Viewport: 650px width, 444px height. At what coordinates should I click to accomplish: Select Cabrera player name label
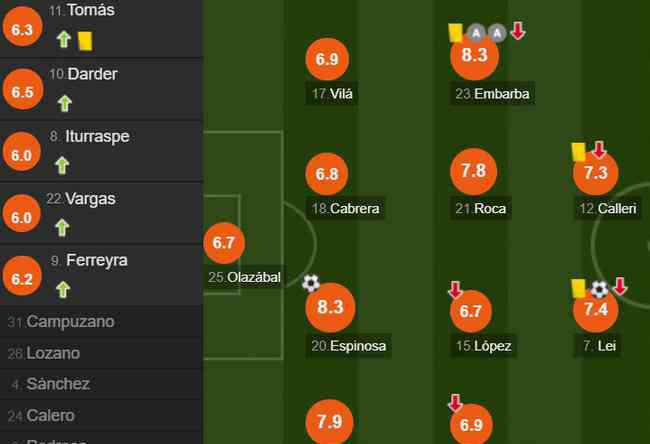345,208
